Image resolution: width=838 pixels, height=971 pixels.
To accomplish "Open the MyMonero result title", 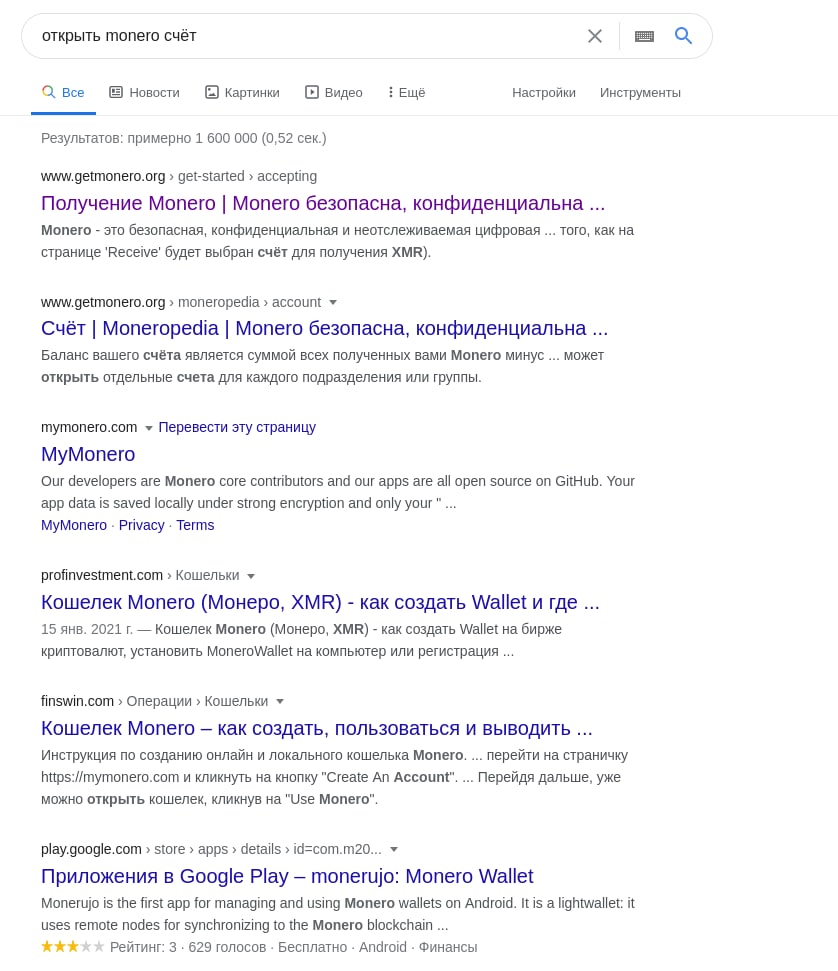I will click(x=88, y=454).
